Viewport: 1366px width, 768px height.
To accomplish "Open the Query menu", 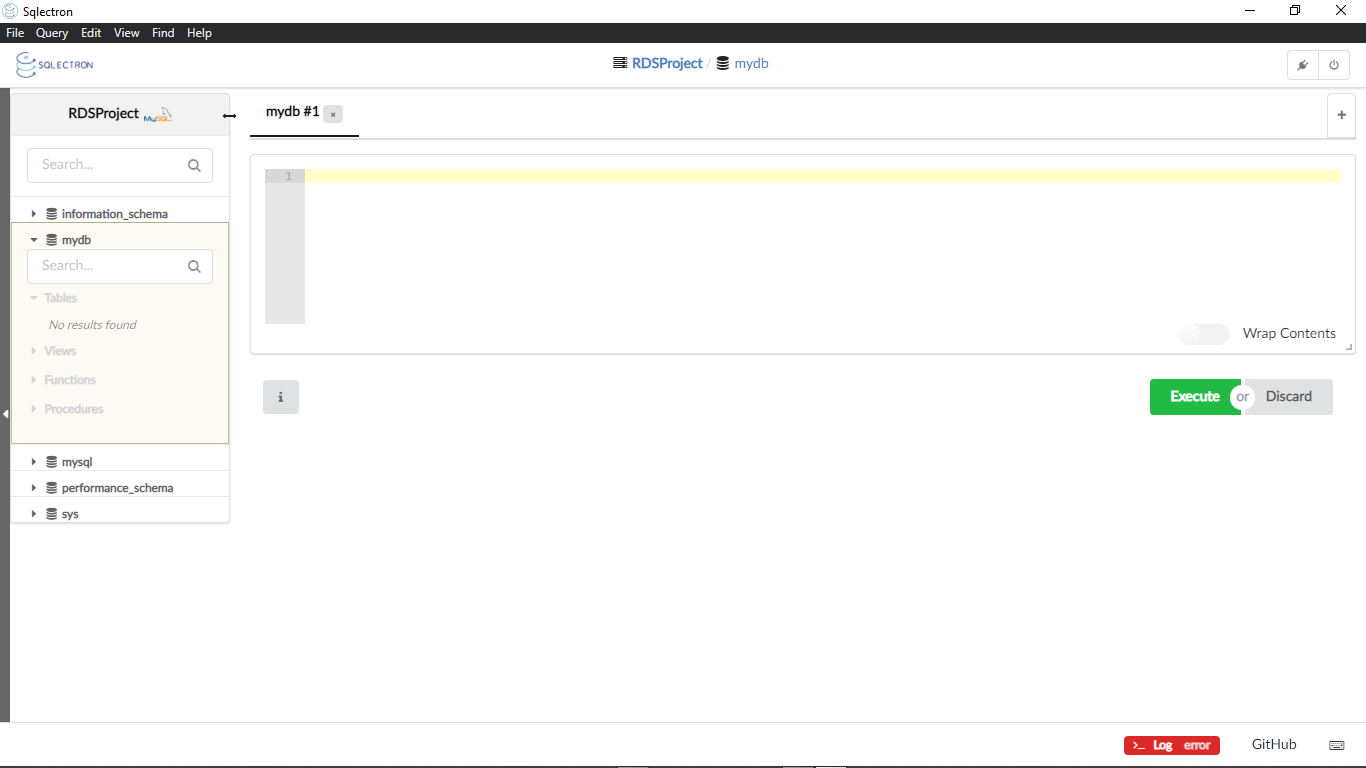I will click(52, 33).
